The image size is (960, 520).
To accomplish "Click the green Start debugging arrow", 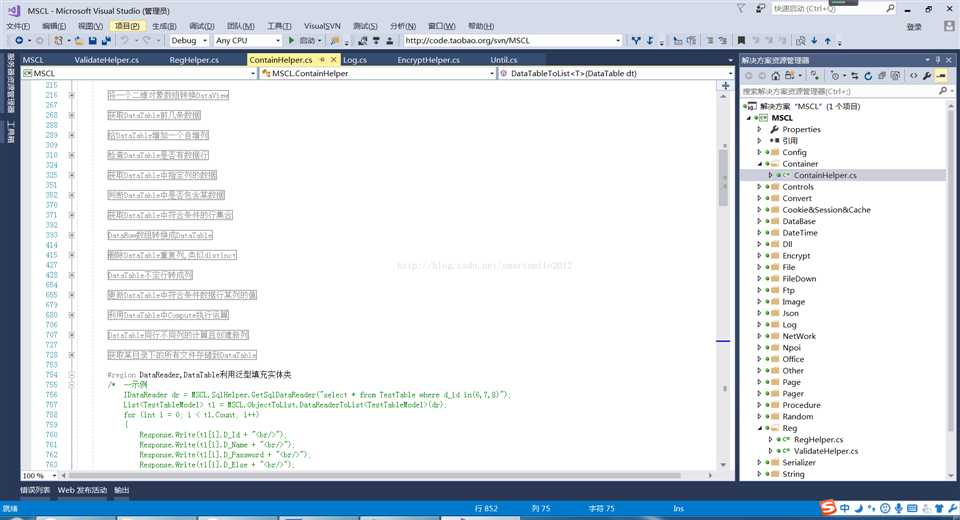I will click(x=291, y=40).
